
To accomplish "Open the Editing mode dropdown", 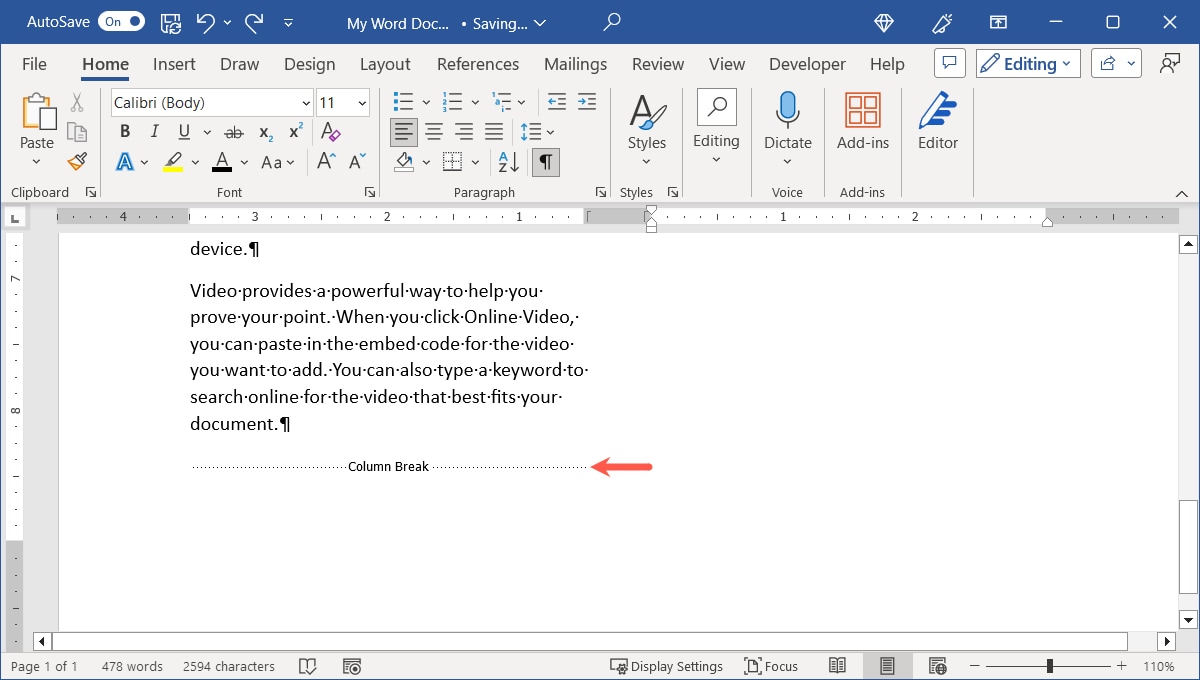I will coord(1027,63).
